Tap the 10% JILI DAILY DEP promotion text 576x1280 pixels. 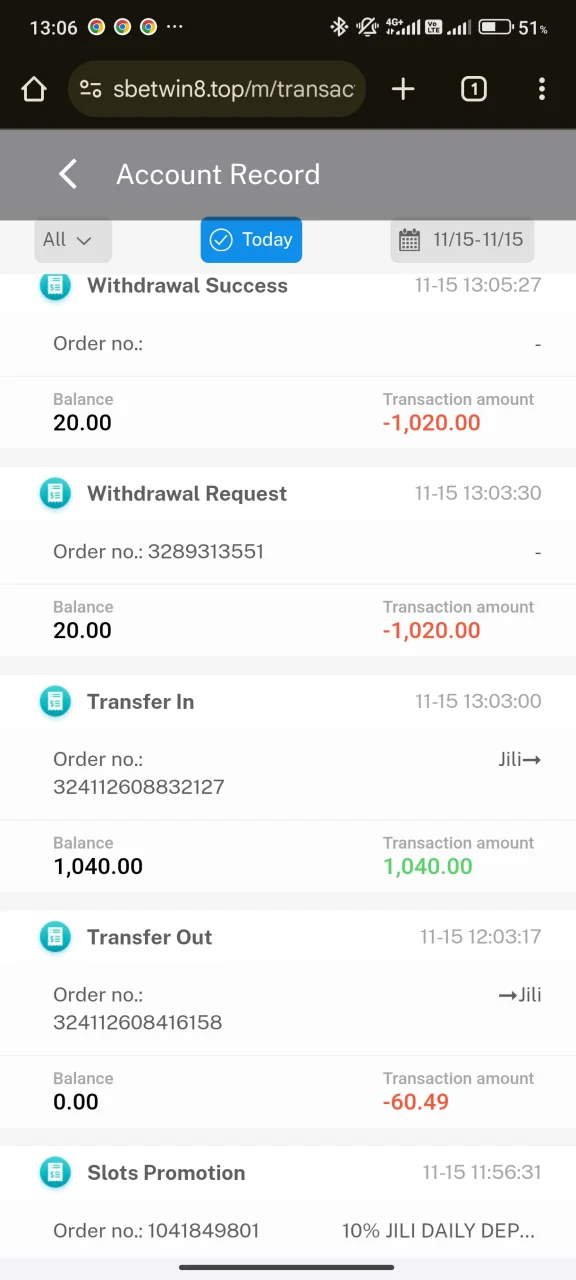[x=438, y=1231]
